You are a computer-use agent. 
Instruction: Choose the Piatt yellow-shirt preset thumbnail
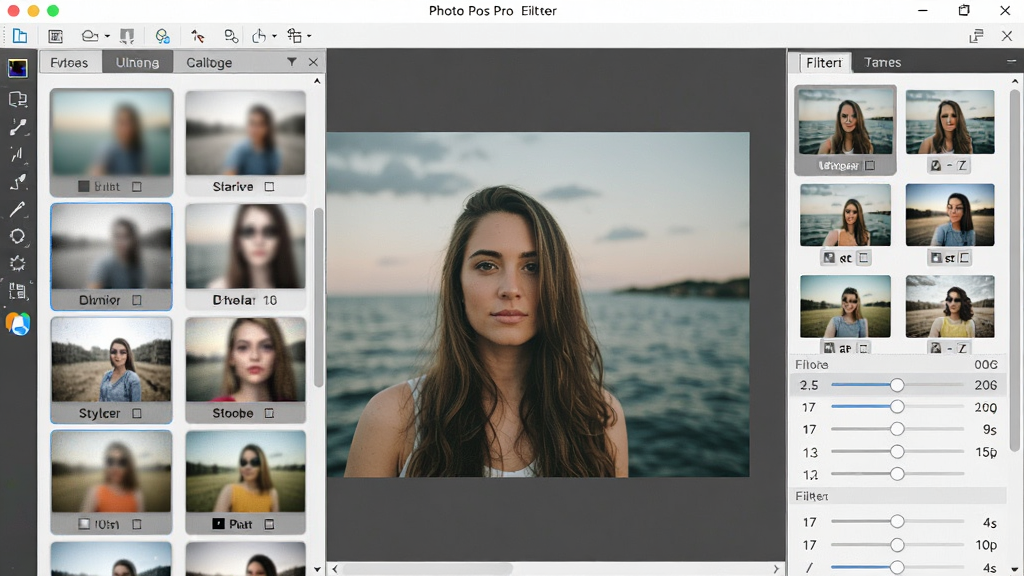(246, 472)
